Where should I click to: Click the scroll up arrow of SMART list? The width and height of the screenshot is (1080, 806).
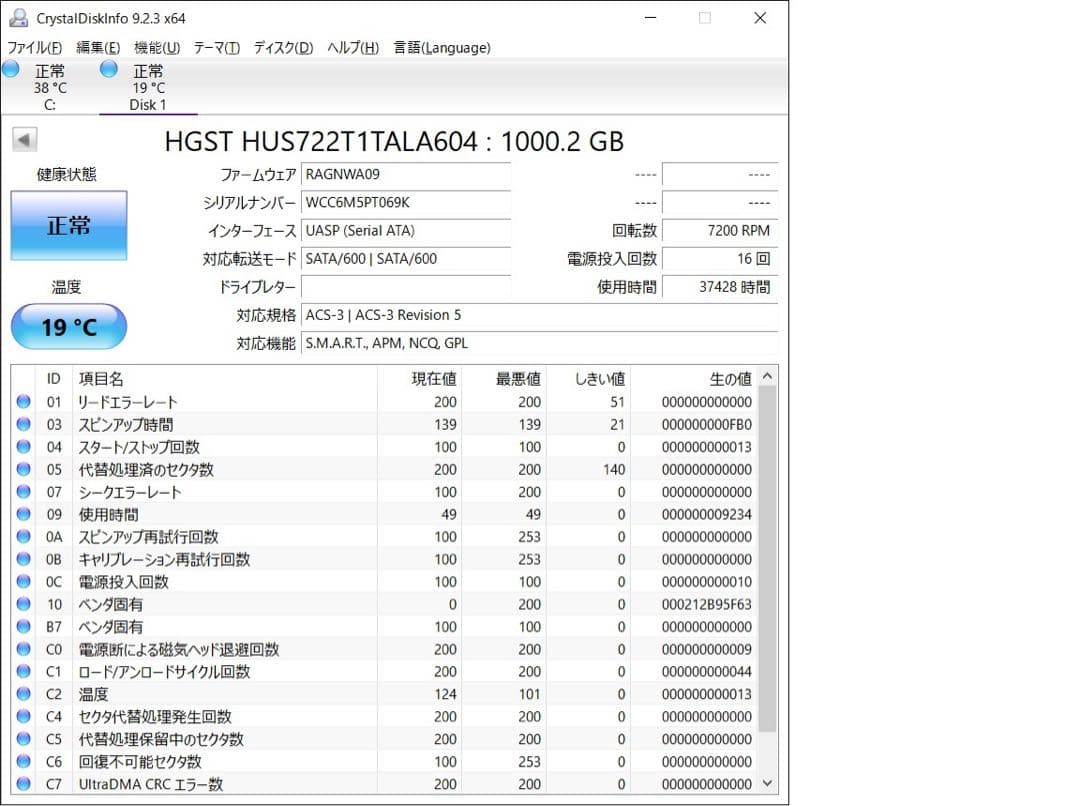click(767, 376)
